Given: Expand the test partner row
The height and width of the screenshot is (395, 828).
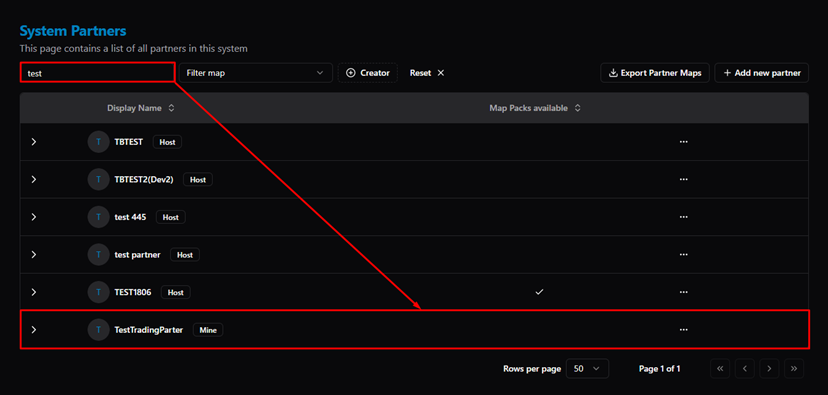Looking at the screenshot, I should 34,255.
